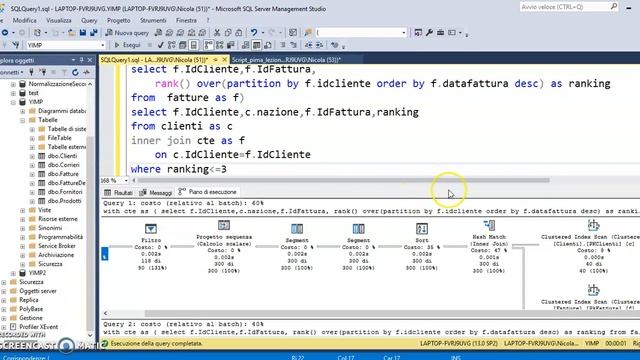Select dbo.Corrieri in the tree
This screenshot has height=360, width=640.
click(x=63, y=165)
